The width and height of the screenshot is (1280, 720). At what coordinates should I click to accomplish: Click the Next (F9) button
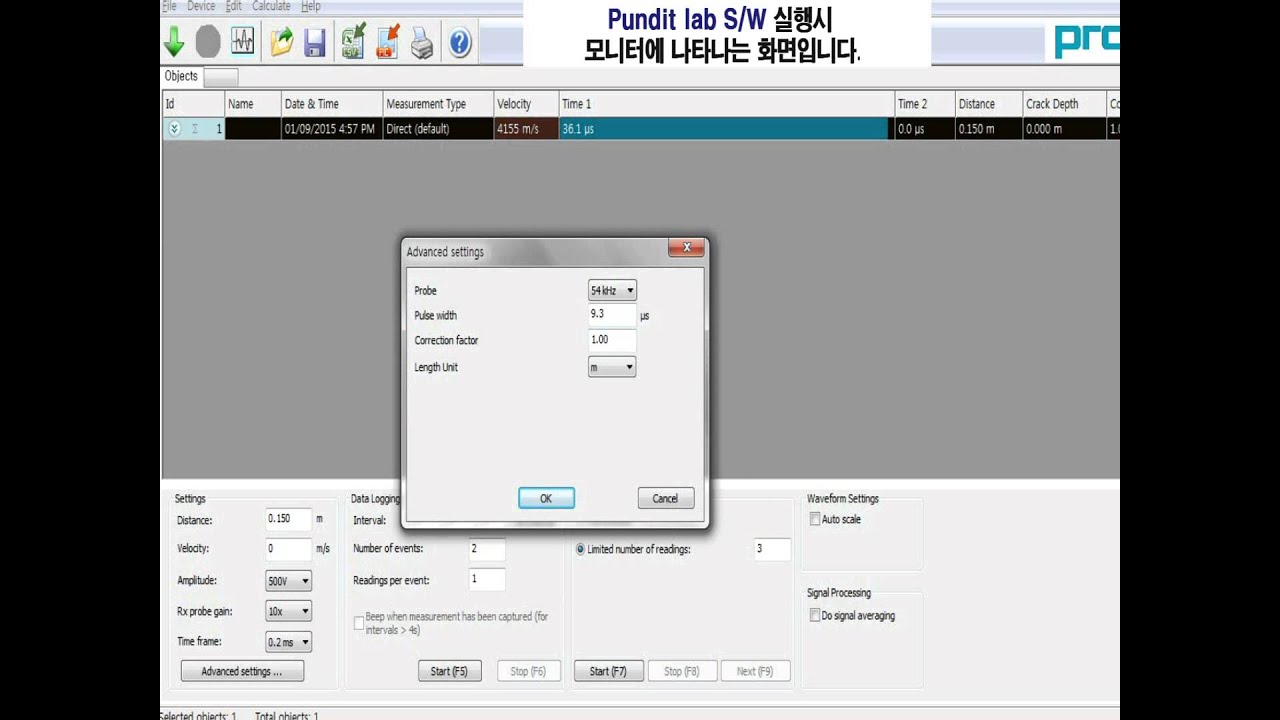click(754, 672)
